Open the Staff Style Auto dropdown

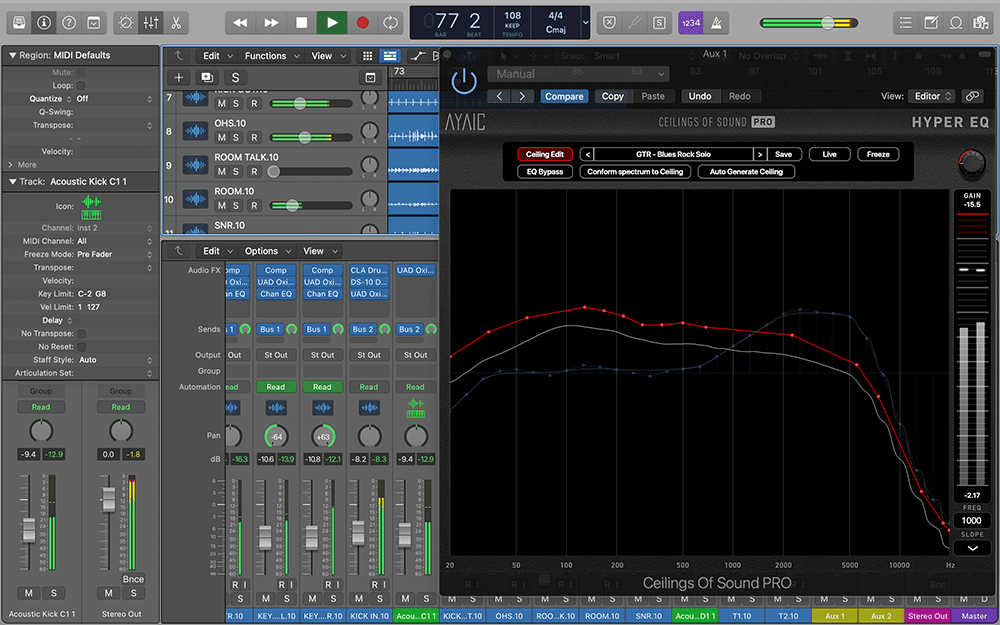pyautogui.click(x=115, y=360)
